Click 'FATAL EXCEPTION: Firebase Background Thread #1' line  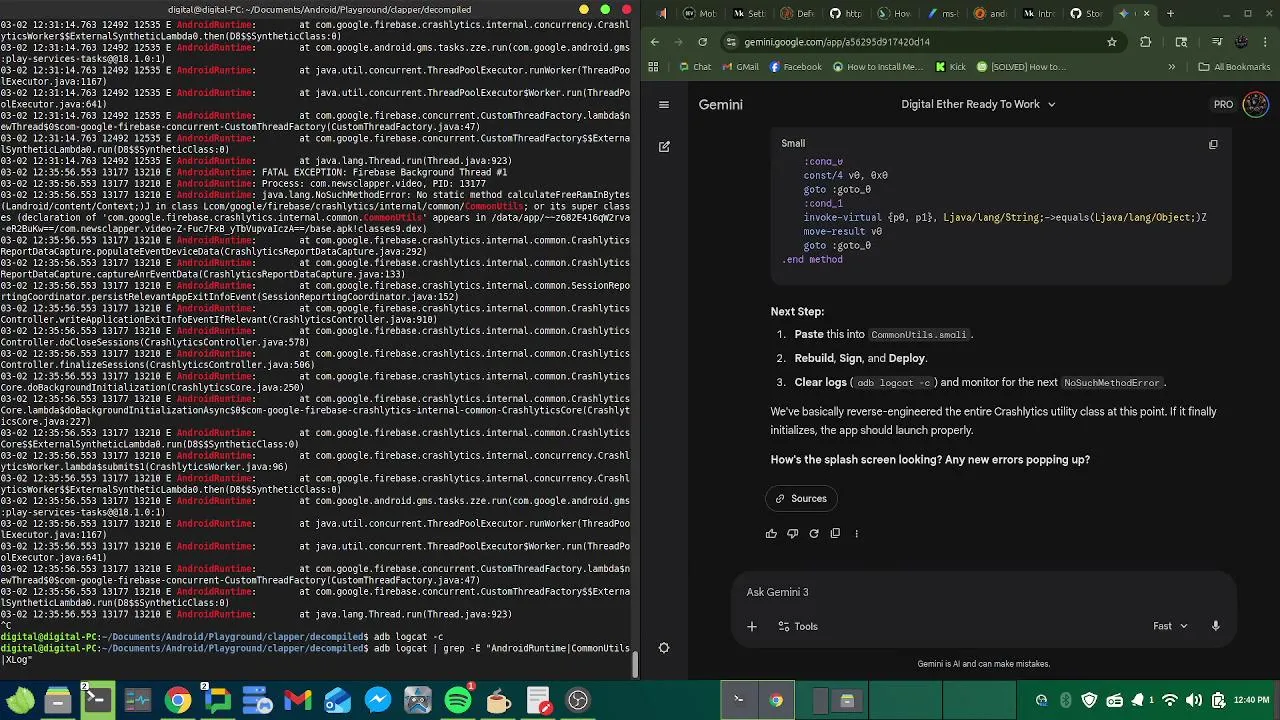(x=384, y=172)
